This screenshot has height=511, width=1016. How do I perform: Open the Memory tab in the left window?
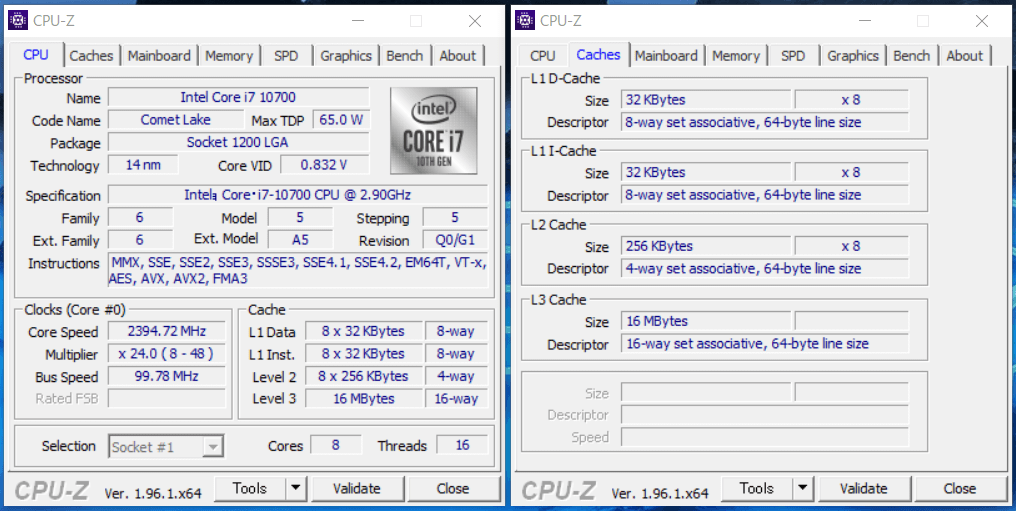(x=229, y=56)
